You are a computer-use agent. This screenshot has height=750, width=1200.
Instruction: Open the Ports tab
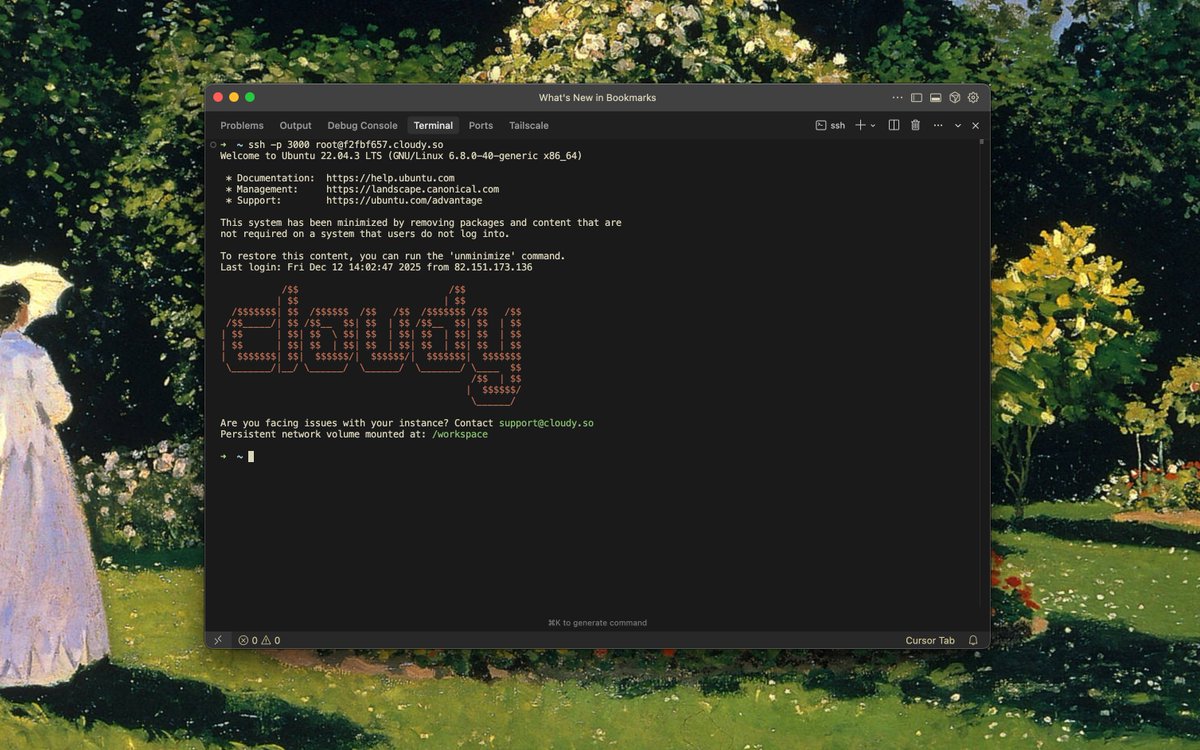pos(481,125)
